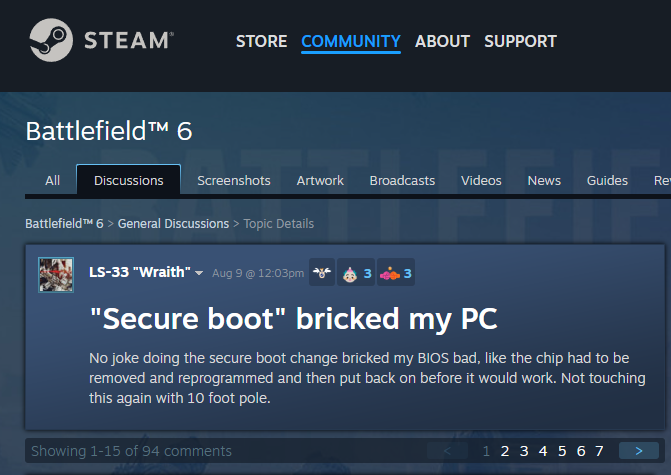This screenshot has height=475, width=671.
Task: Open the ABOUT page link
Action: click(x=442, y=42)
